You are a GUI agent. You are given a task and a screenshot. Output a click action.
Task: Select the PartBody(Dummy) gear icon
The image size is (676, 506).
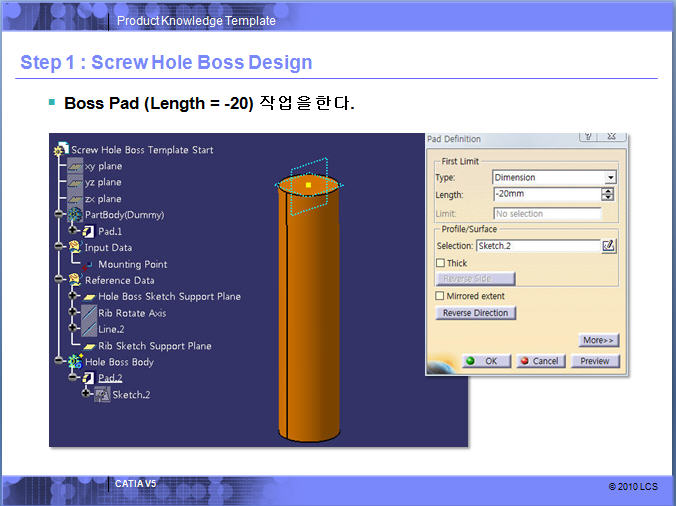pyautogui.click(x=74, y=215)
